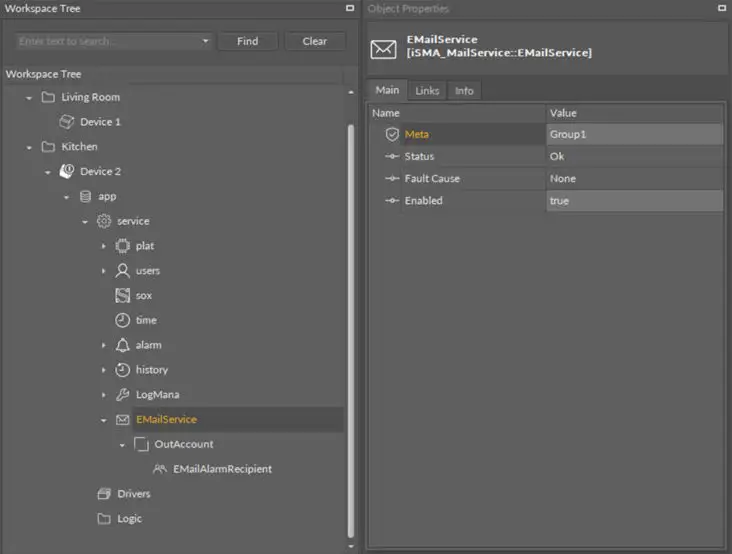The height and width of the screenshot is (554, 732).
Task: Click the alarm bell icon
Action: pyautogui.click(x=122, y=345)
